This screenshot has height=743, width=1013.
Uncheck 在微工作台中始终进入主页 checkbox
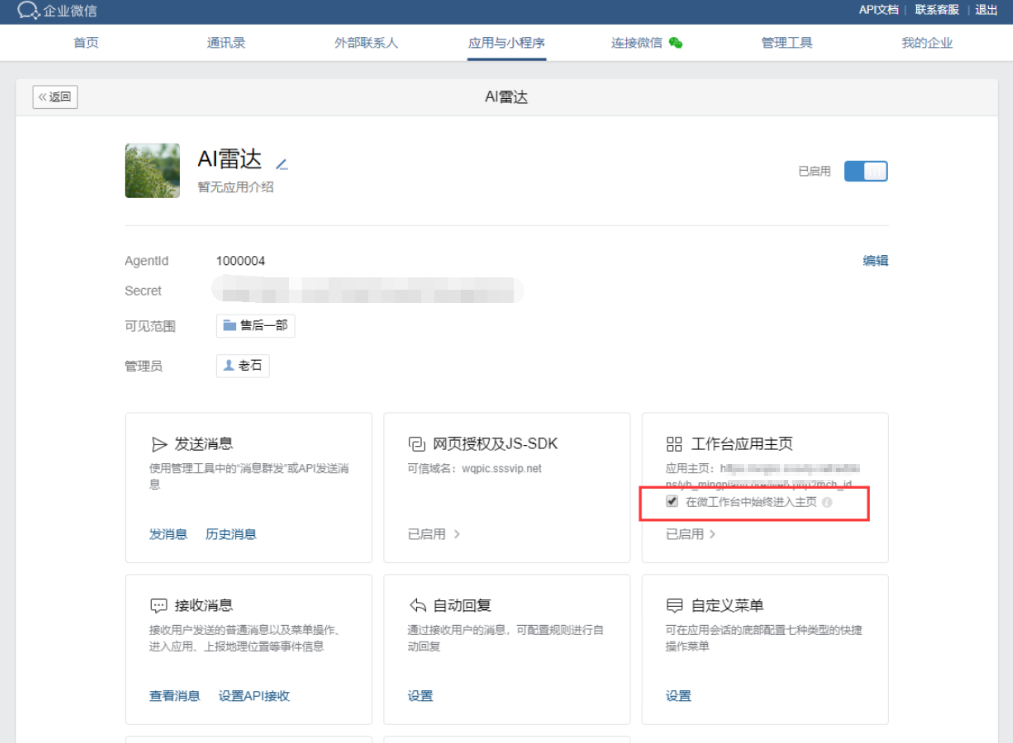coord(672,501)
